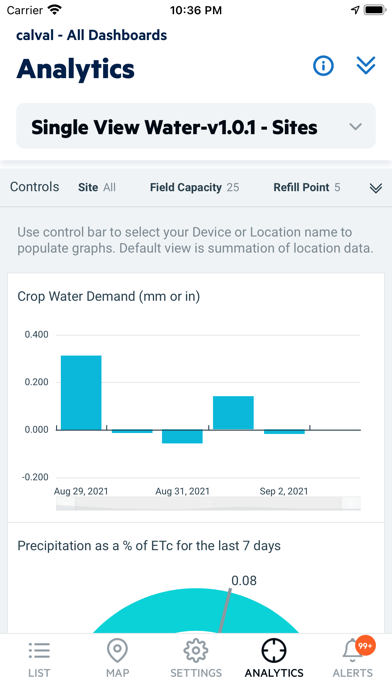Open the Settings gear icon
The width and height of the screenshot is (392, 696).
pos(196,650)
